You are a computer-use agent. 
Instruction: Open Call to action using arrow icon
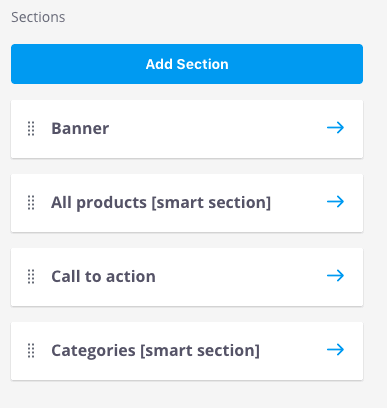click(x=335, y=275)
